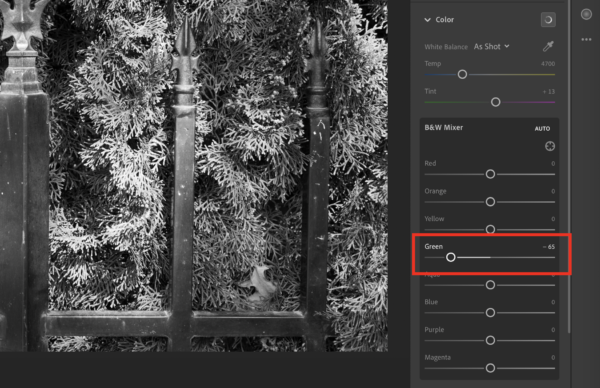This screenshot has height=388, width=600.
Task: Click the B&W Mixer heading
Action: [443, 127]
